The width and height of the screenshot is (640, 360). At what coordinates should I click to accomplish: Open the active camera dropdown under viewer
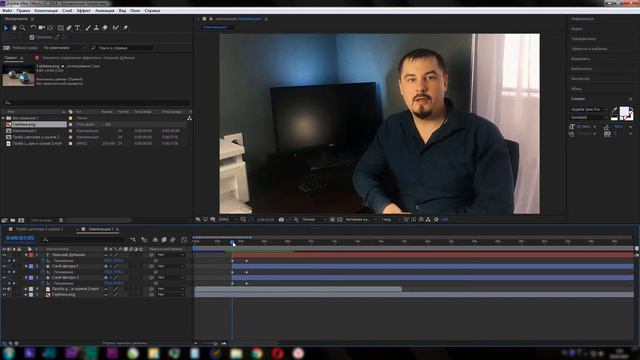[x=361, y=220]
